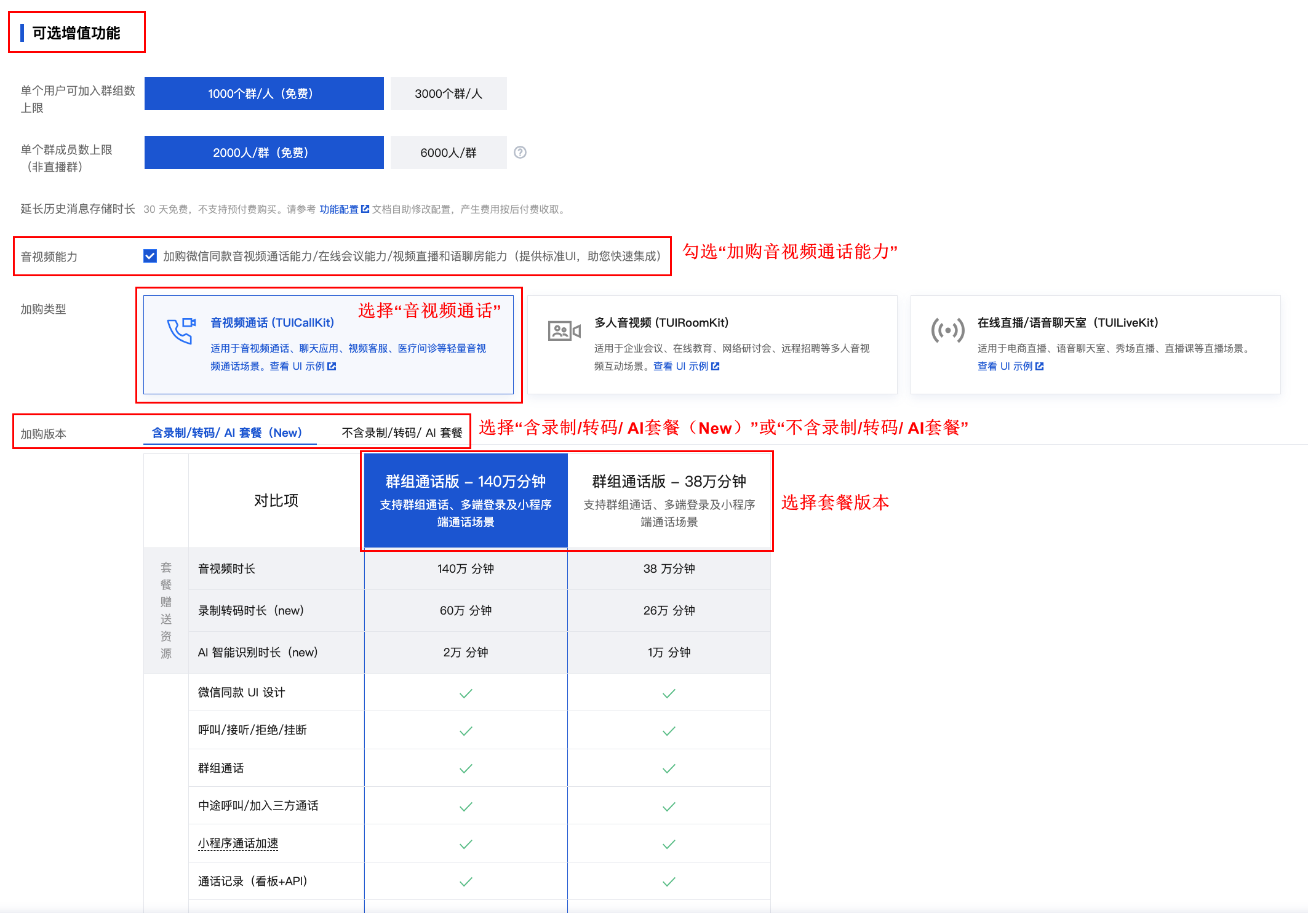
Task: Select 1000个群/人（免费）option
Action: pyautogui.click(x=264, y=94)
